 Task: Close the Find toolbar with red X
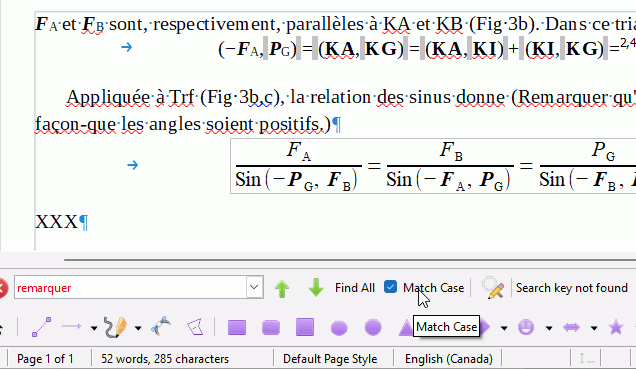(x=2, y=289)
